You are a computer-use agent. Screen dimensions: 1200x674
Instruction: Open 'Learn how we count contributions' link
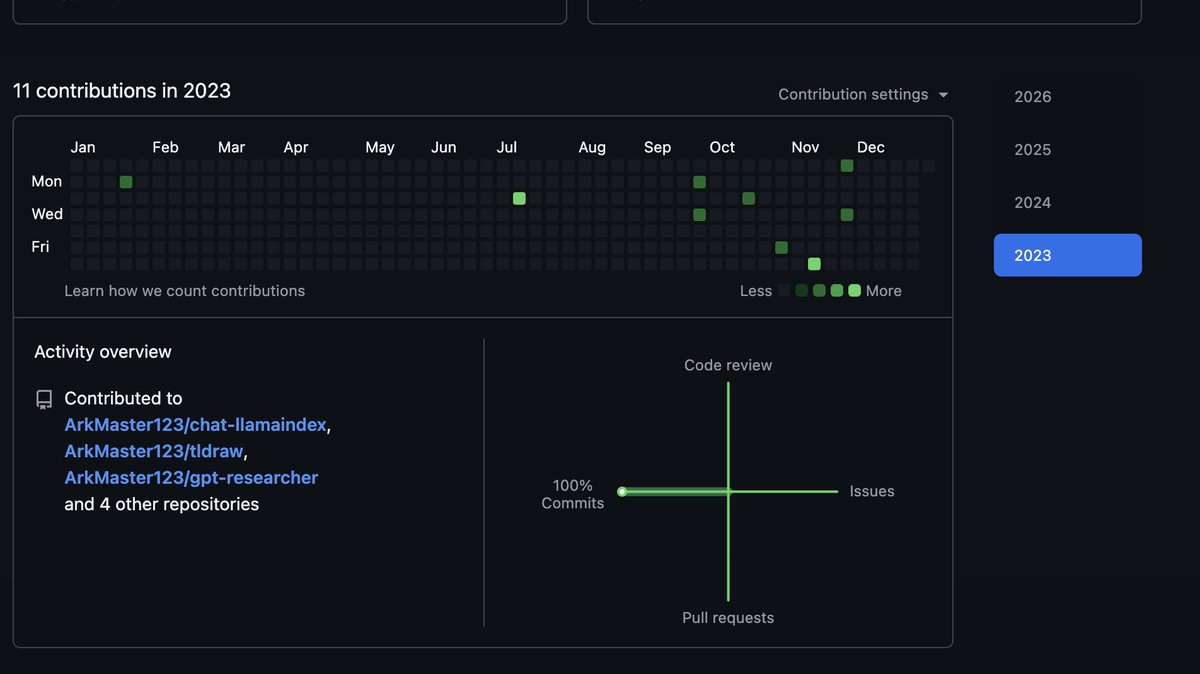185,291
